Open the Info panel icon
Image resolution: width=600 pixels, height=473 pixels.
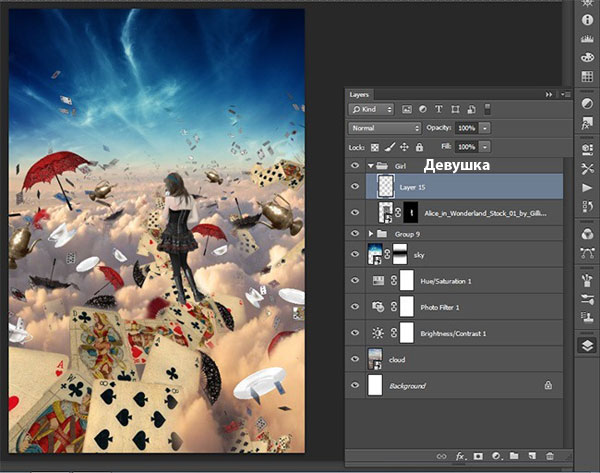tap(587, 20)
